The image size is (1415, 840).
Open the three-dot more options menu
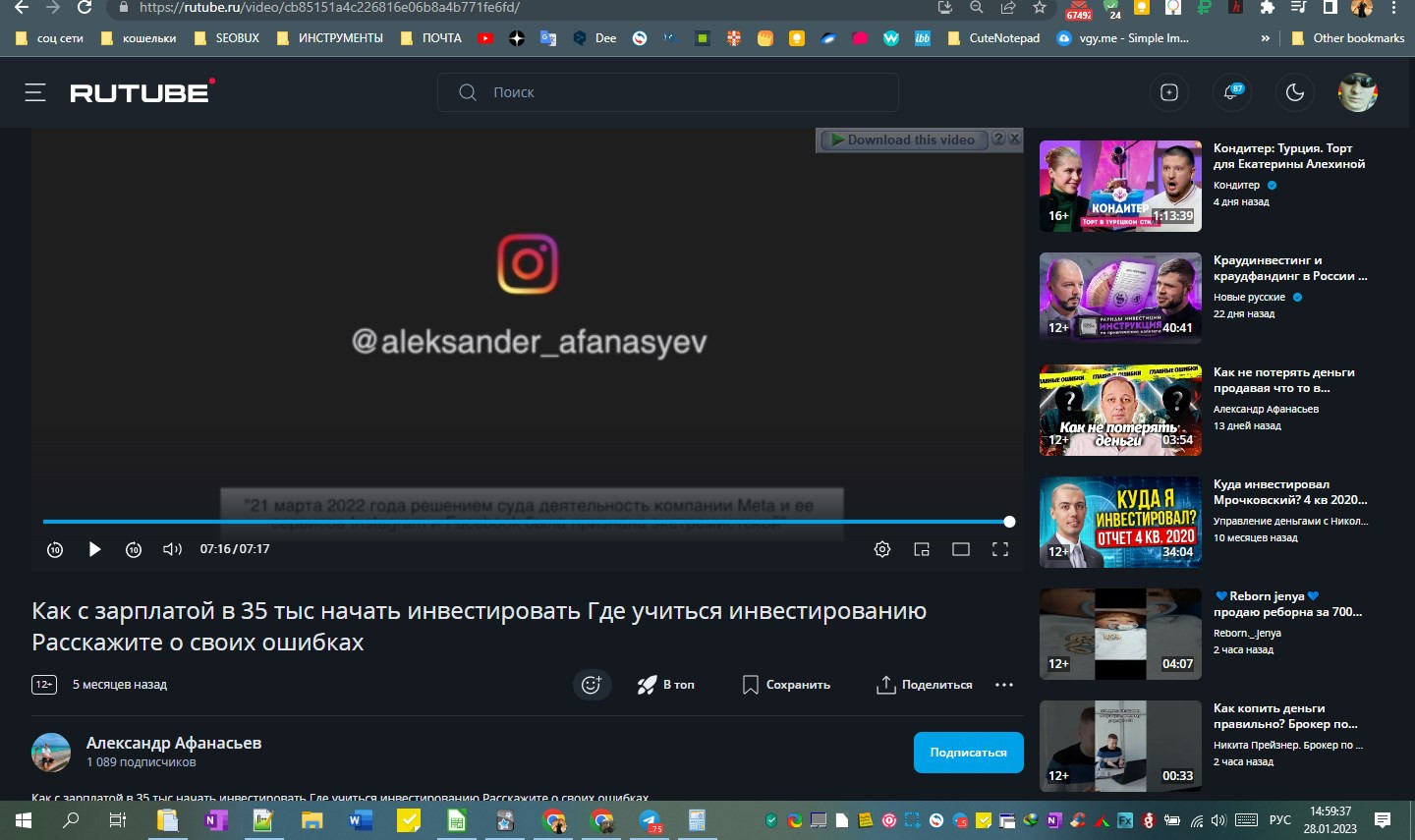point(1004,685)
